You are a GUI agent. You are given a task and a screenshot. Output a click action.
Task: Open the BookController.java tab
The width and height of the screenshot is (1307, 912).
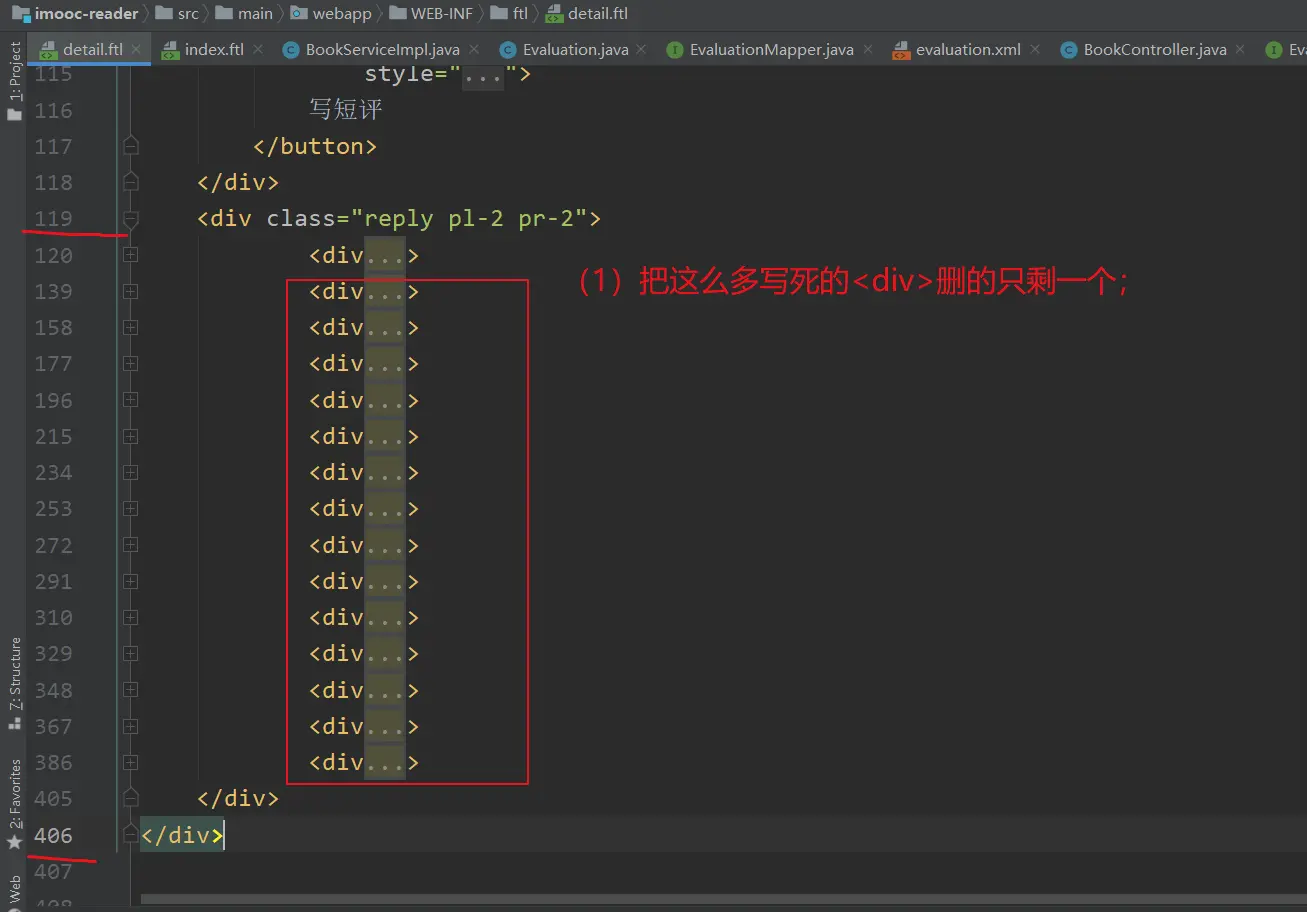[1154, 49]
